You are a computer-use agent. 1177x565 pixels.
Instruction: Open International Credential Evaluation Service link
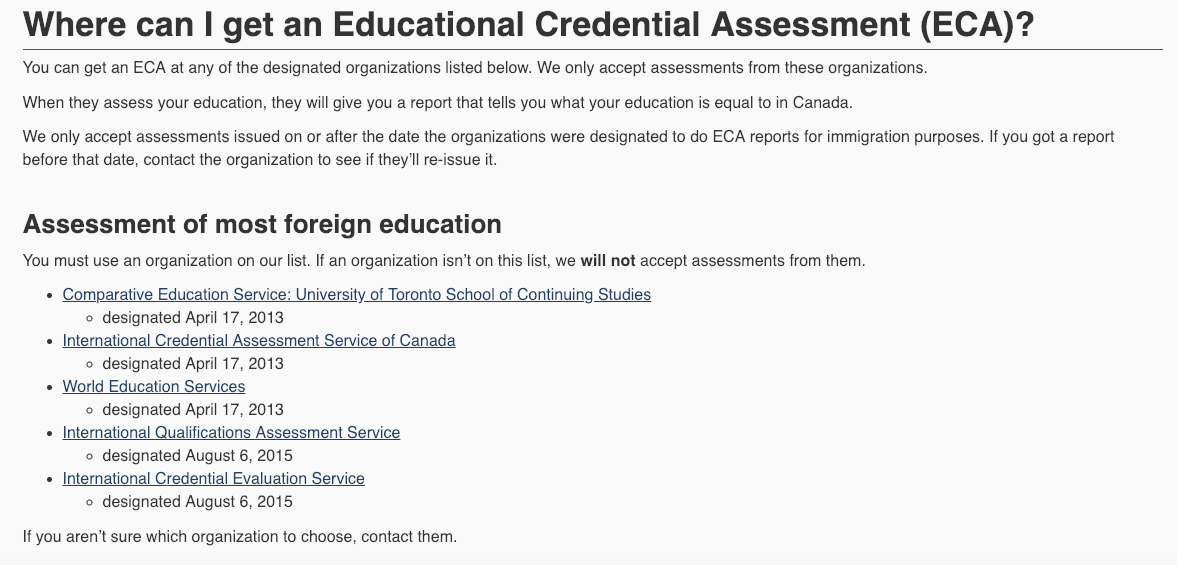pos(213,479)
